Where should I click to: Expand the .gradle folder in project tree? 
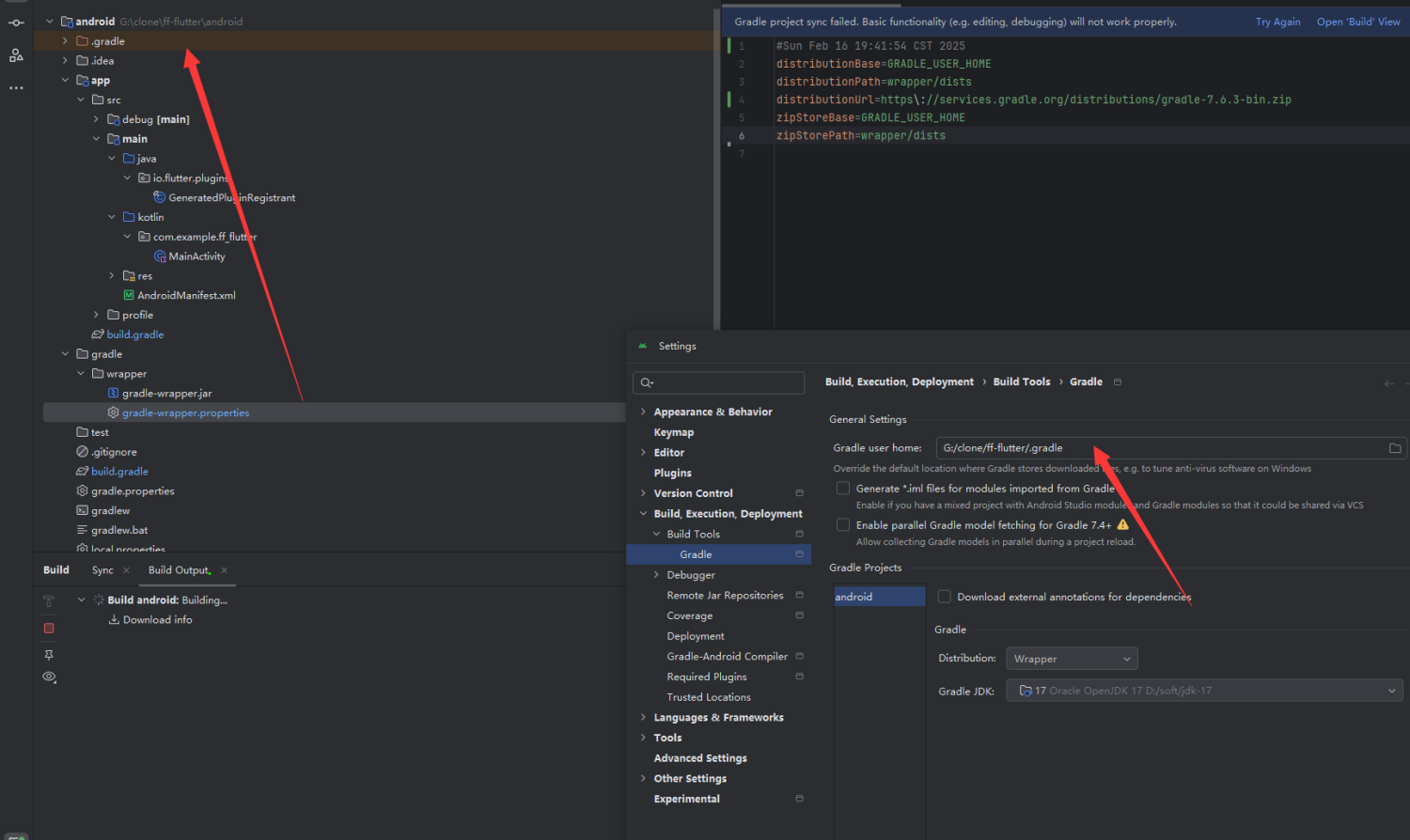(x=65, y=41)
